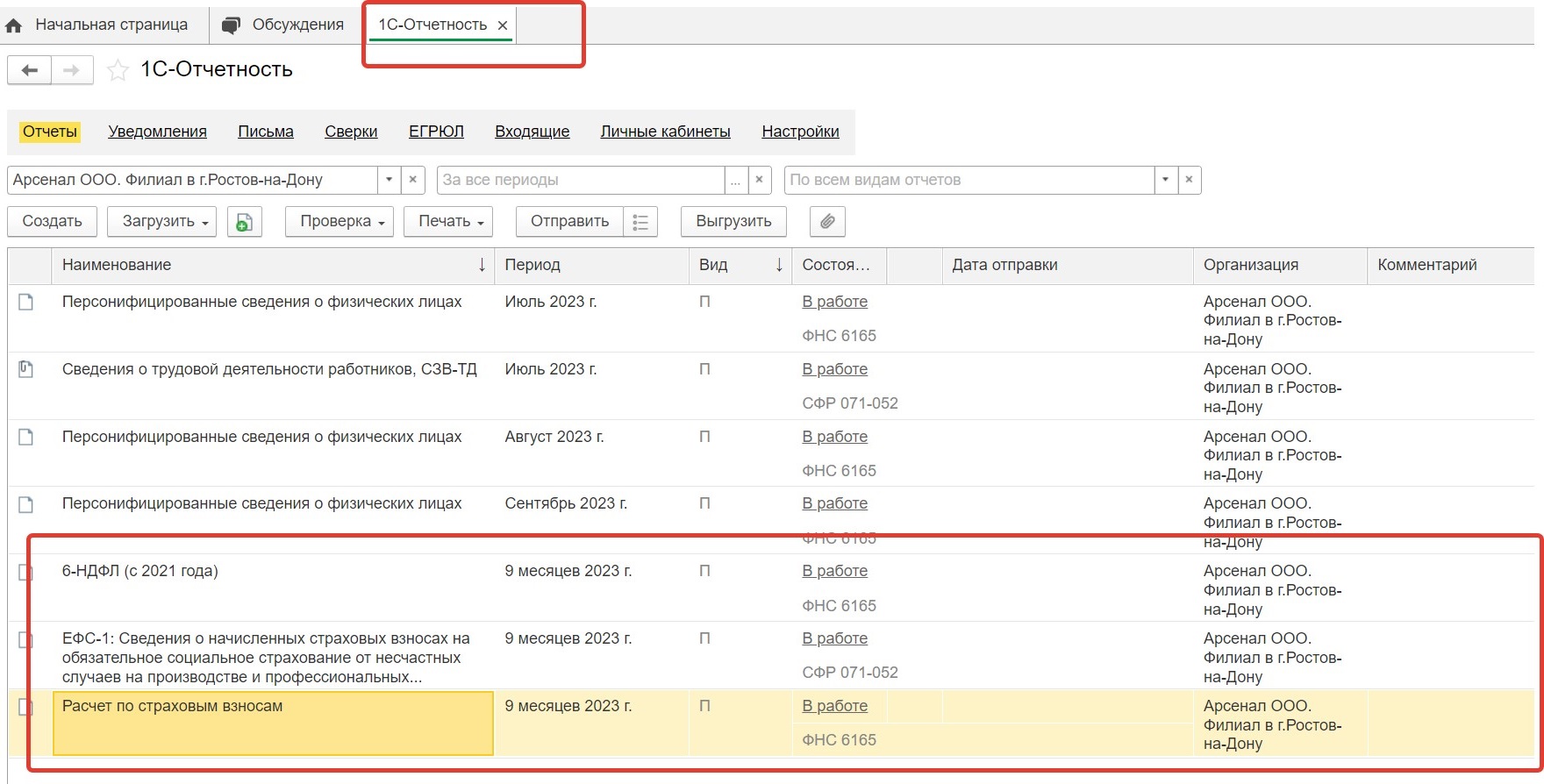This screenshot has height=784, width=1544.
Task: Open the Начальная страница home tab
Action: [x=98, y=25]
